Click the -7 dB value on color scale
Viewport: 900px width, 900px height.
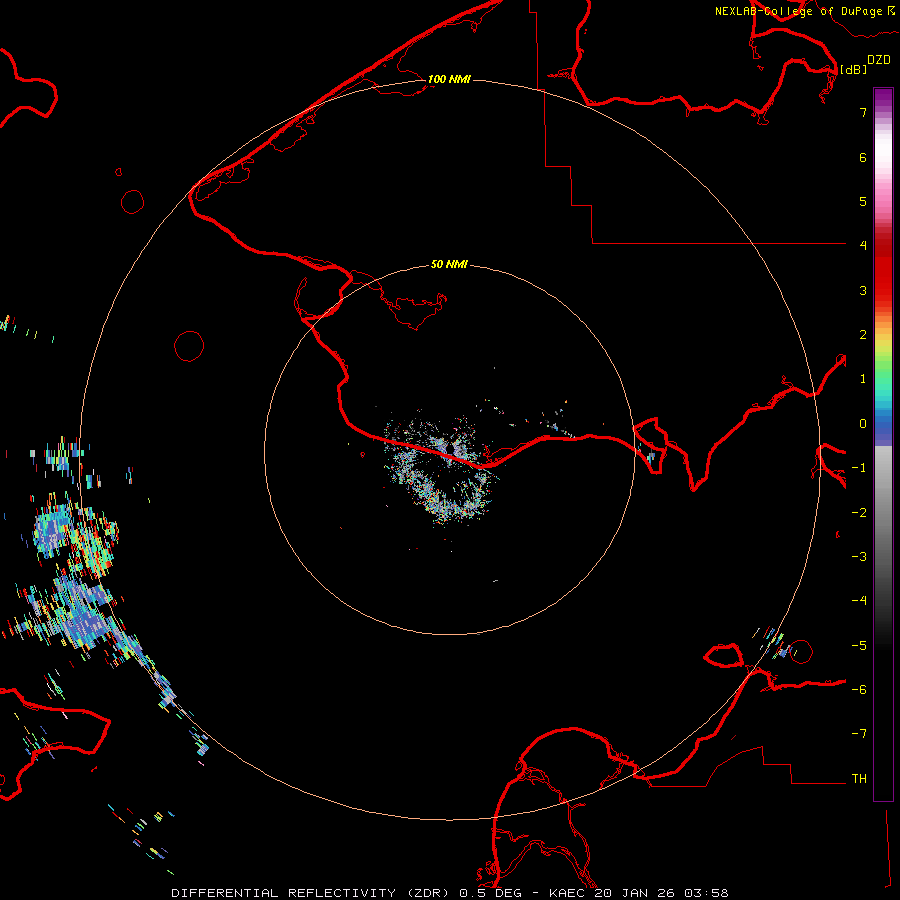click(x=859, y=734)
